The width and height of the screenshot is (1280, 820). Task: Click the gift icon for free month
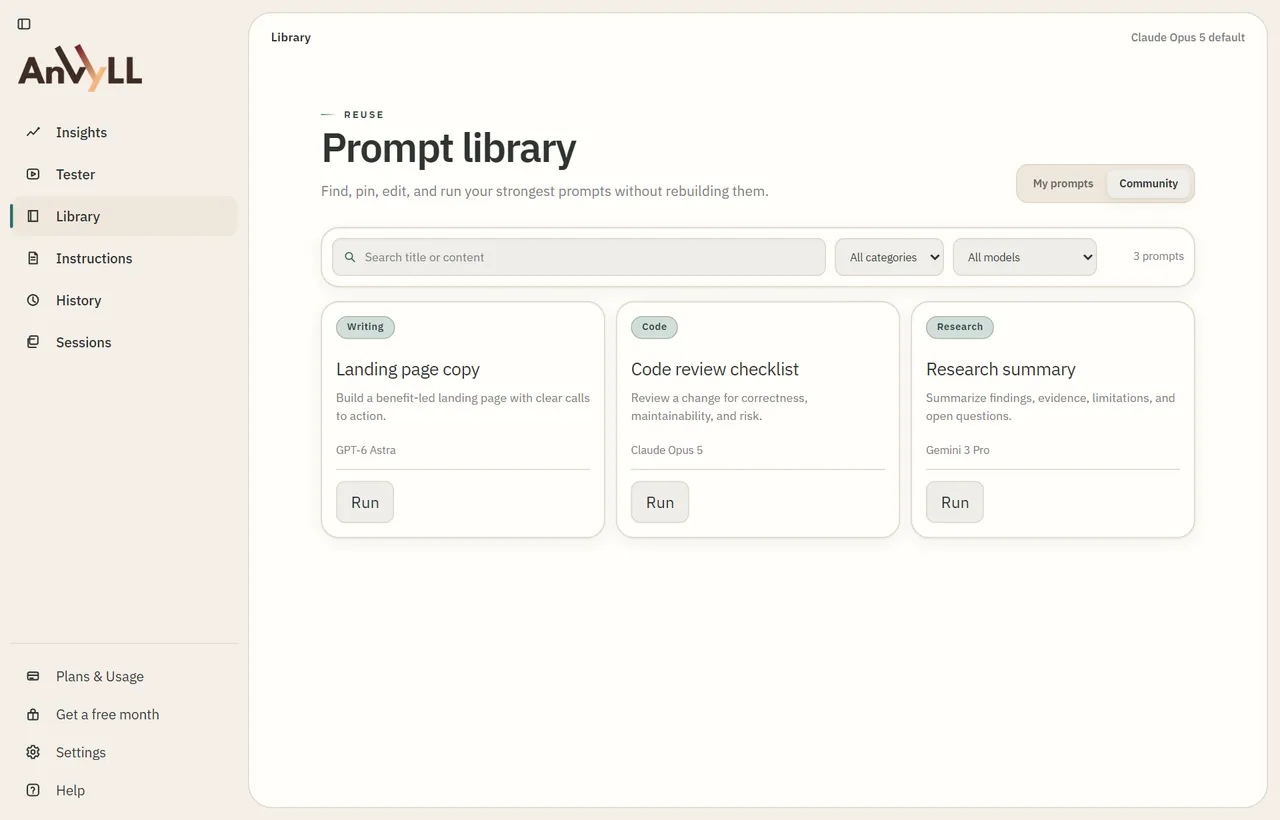coord(33,714)
